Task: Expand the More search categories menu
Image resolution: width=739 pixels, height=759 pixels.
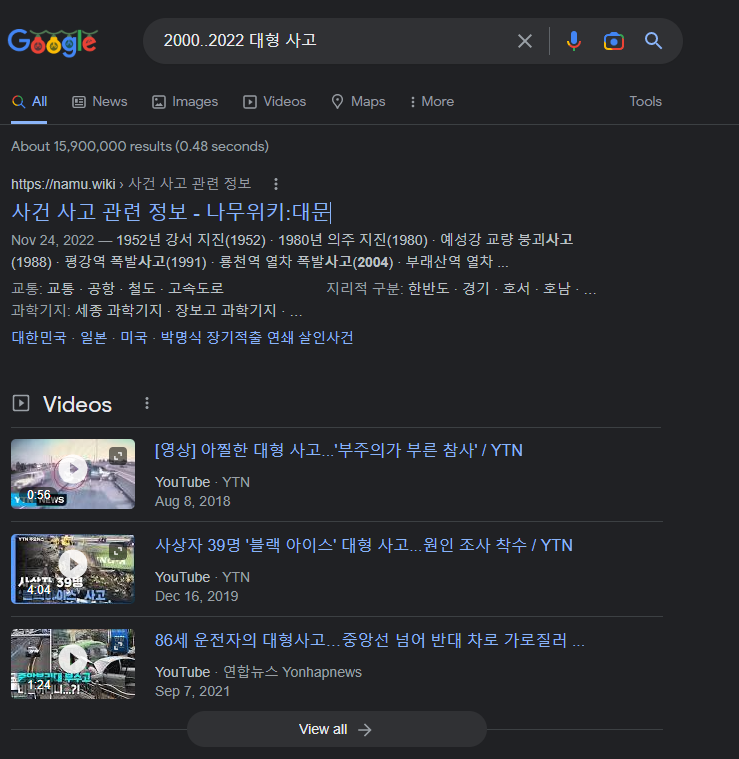Action: click(432, 102)
